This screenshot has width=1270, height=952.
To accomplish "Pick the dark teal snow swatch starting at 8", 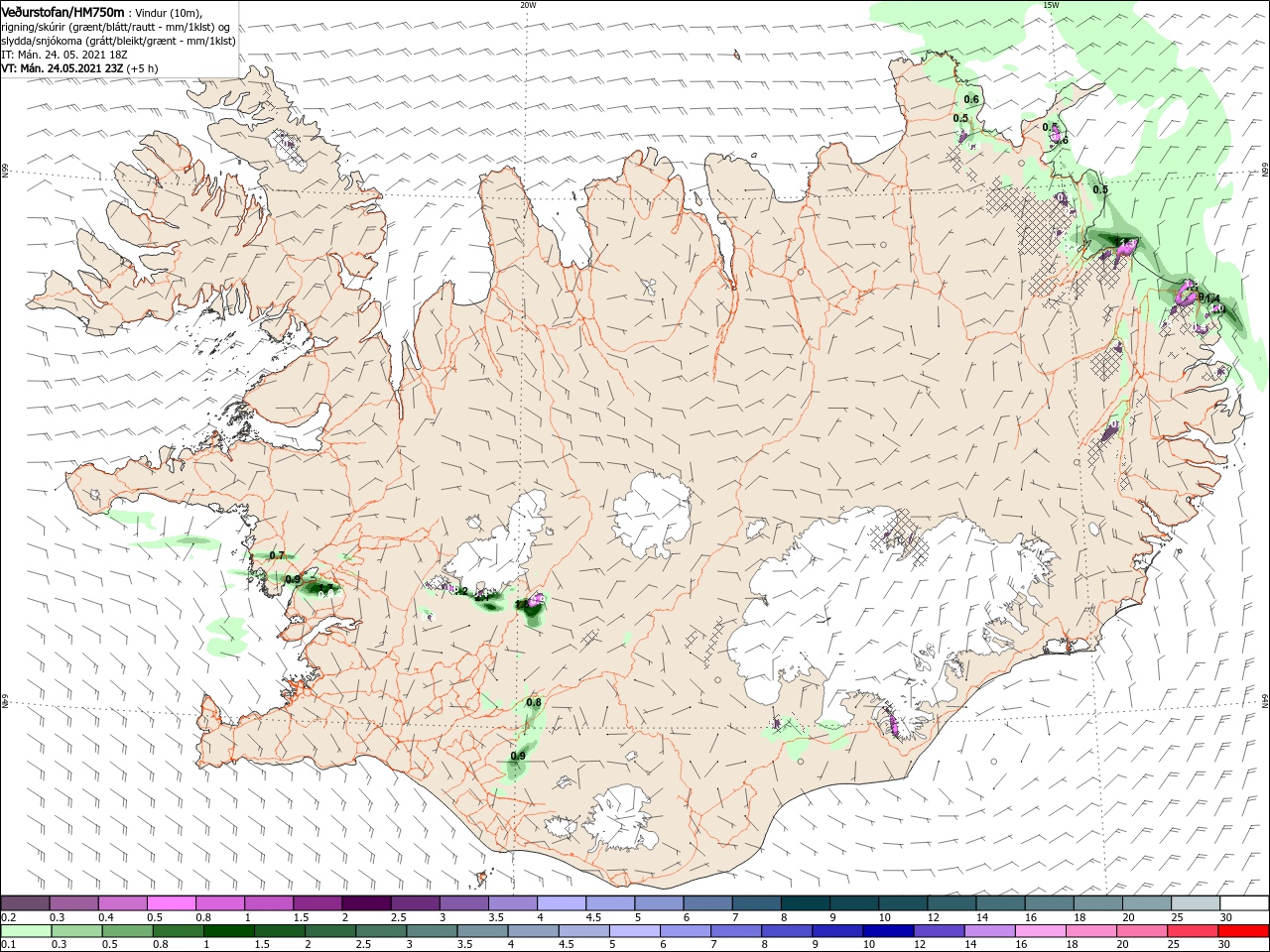I will [x=805, y=903].
